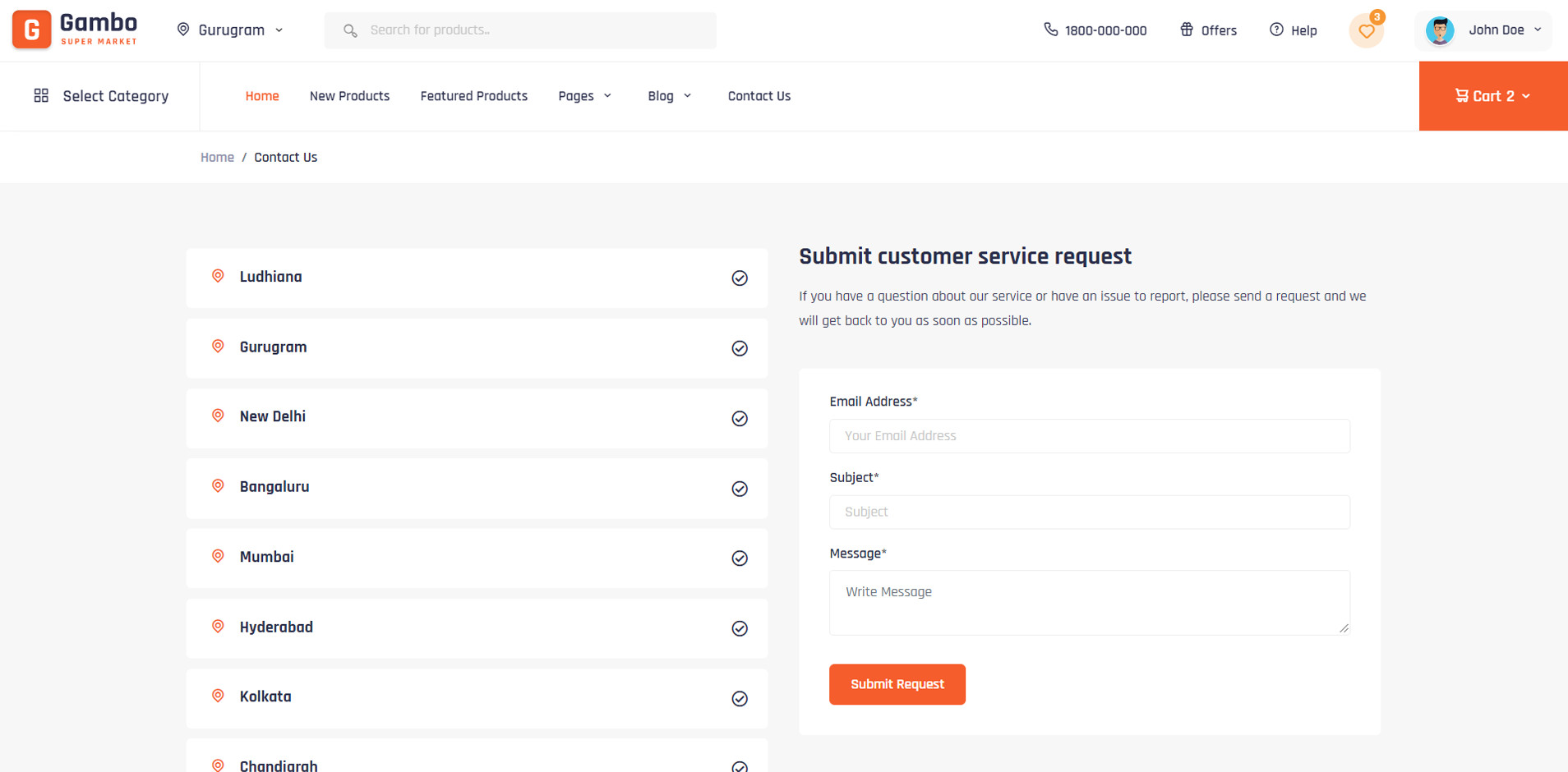Click the Gambo Super Market logo
This screenshot has height=772, width=1568.
(x=75, y=30)
